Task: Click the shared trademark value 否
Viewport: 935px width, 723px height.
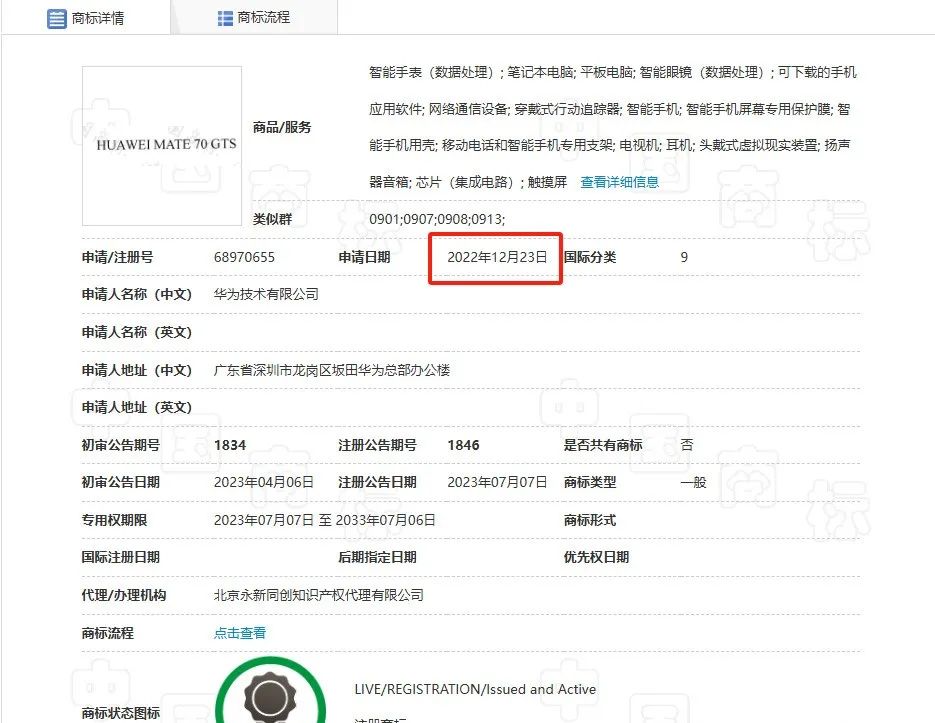Action: point(687,444)
